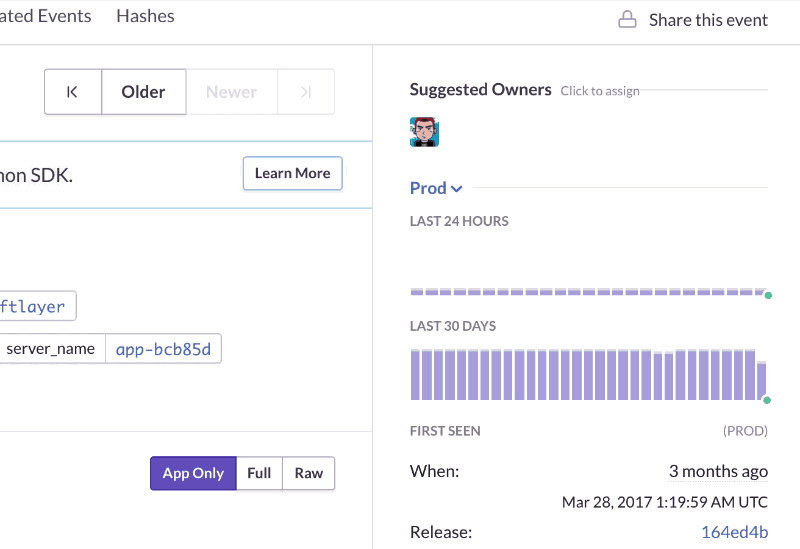
Task: Switch to the Hashes tab
Action: point(145,16)
